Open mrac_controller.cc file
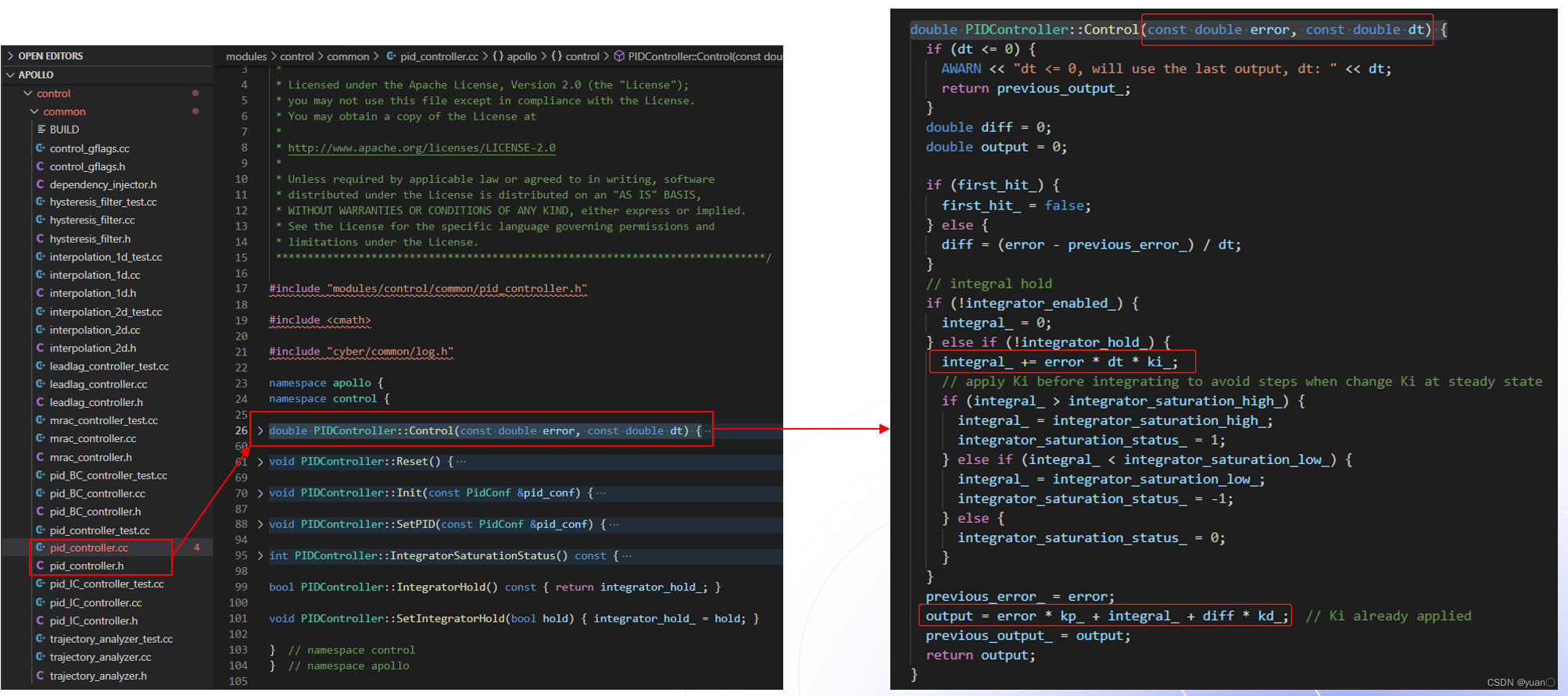 (x=92, y=439)
